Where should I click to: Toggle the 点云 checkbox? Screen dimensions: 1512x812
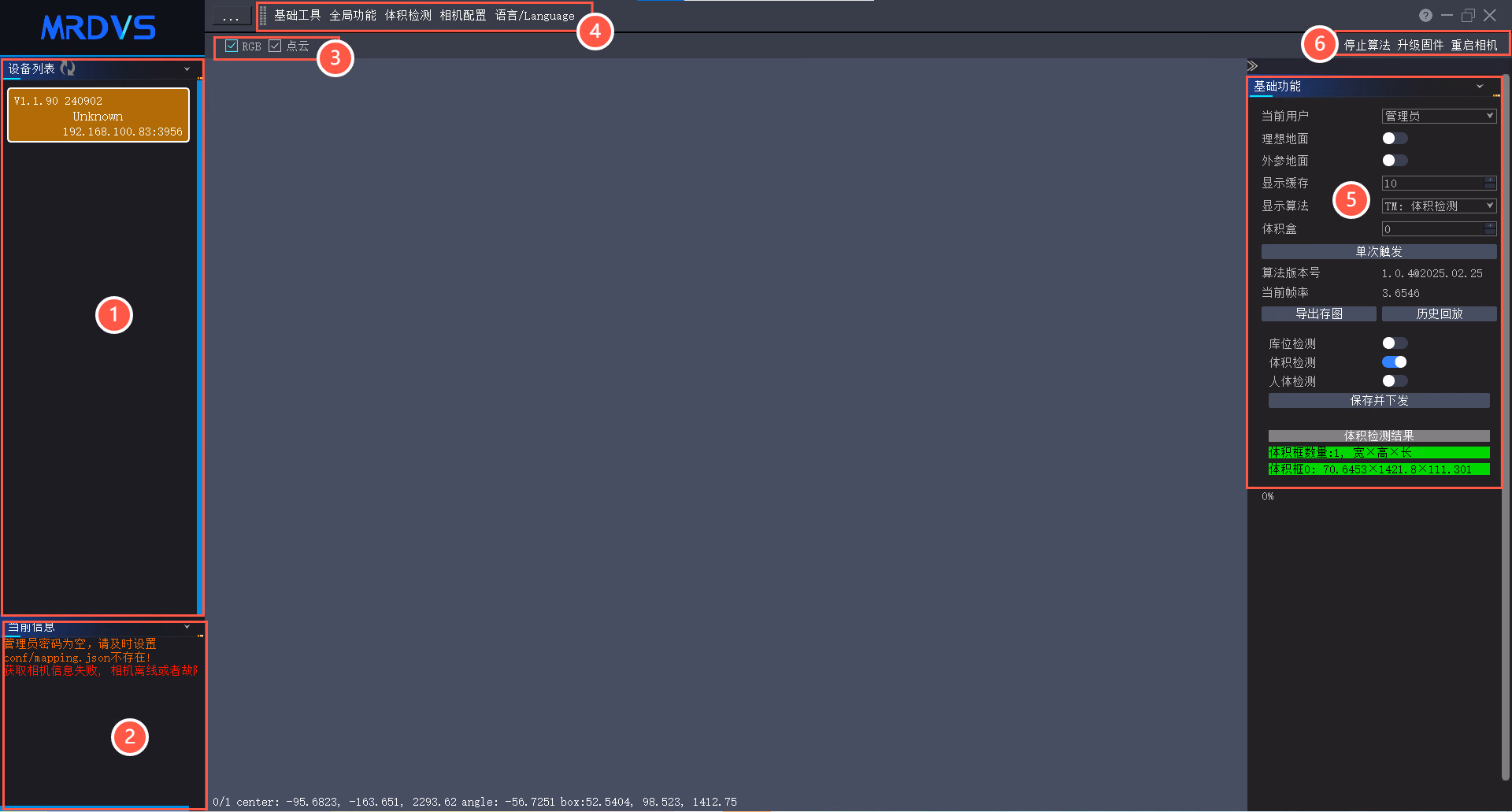(275, 46)
